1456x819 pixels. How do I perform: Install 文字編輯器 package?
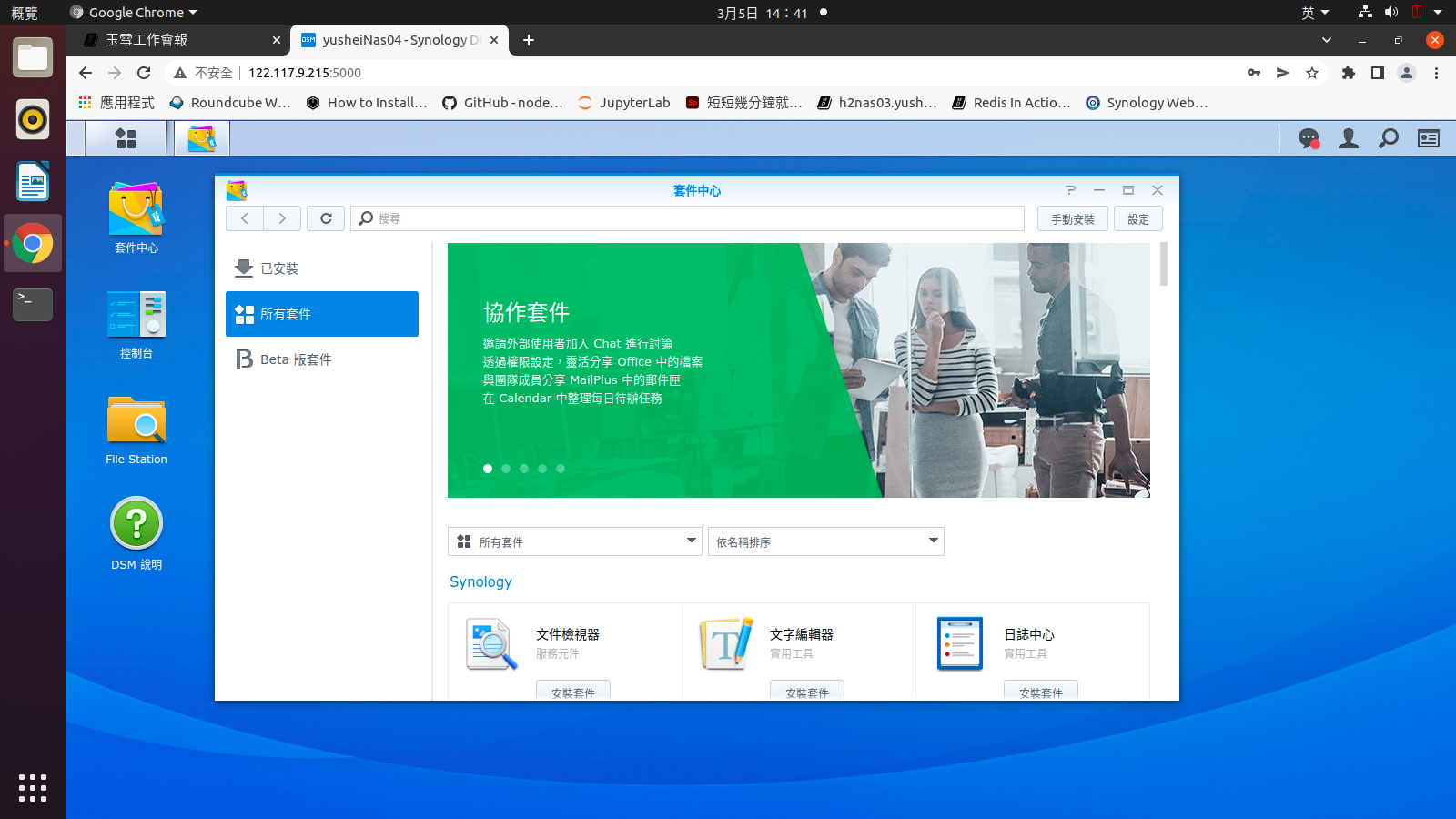[807, 691]
